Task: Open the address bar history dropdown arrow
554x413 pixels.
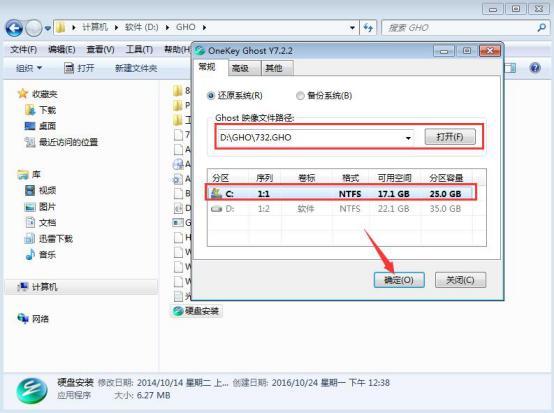Action: (x=352, y=28)
